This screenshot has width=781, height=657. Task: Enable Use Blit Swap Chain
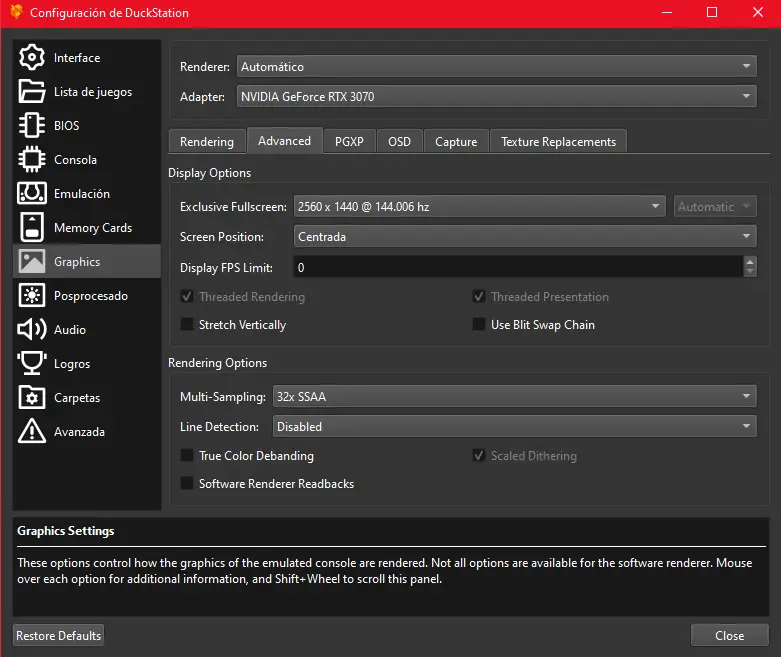(x=479, y=324)
